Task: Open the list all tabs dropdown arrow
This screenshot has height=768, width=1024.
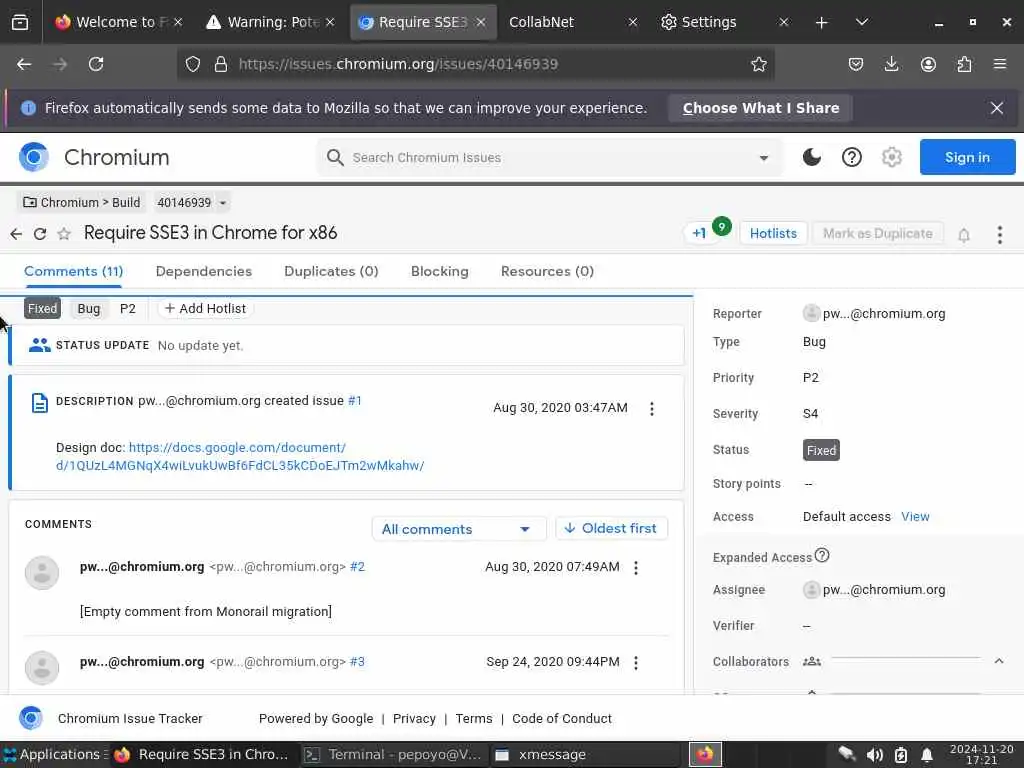Action: [x=862, y=22]
